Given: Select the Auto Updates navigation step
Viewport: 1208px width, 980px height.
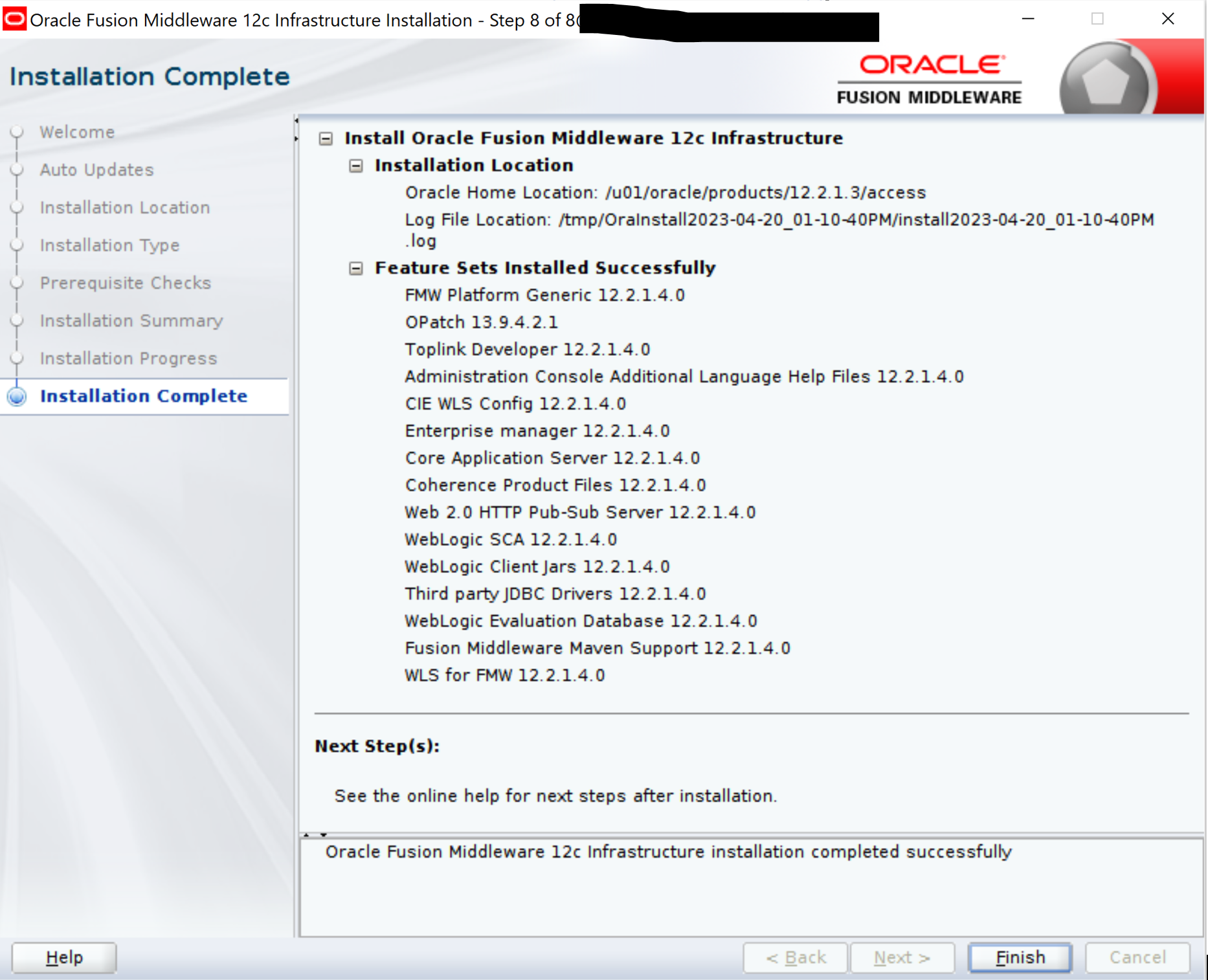Looking at the screenshot, I should coord(96,170).
